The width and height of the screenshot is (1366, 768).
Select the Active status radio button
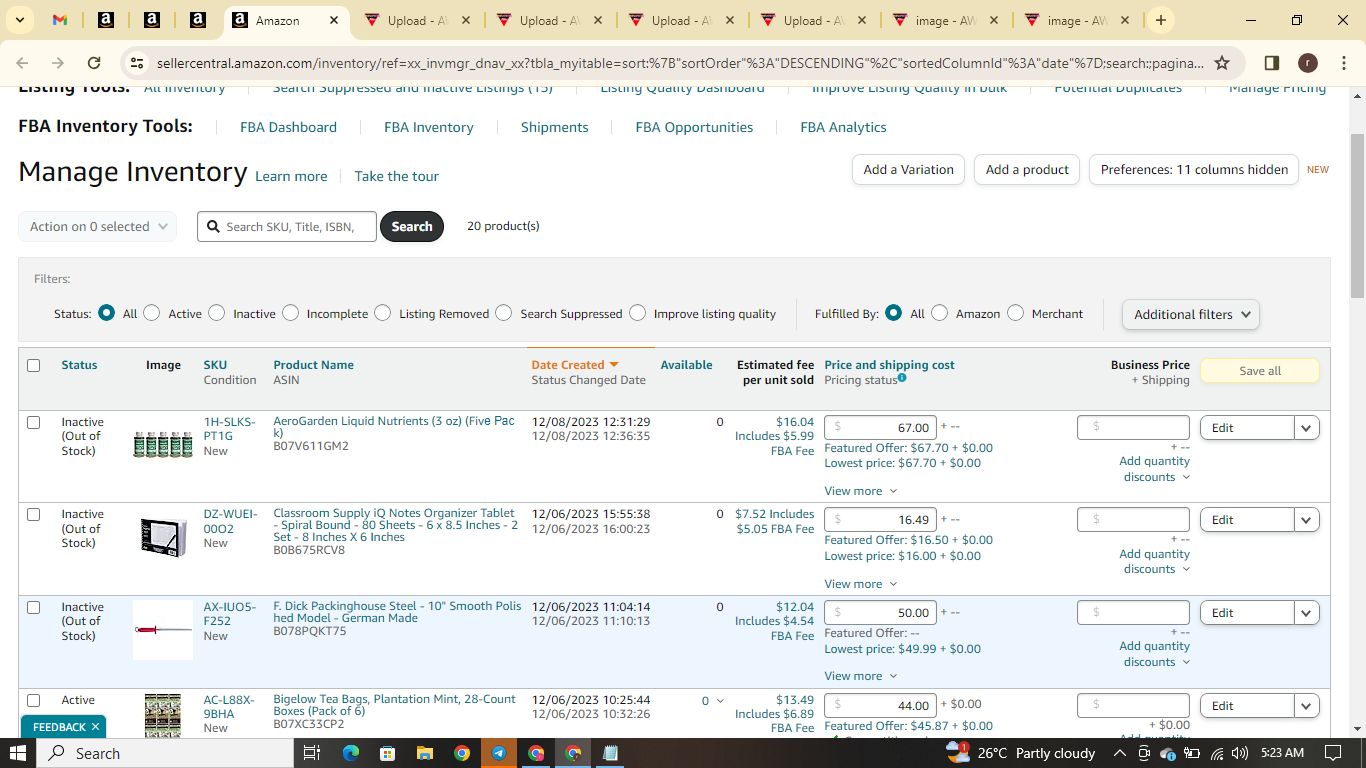(x=152, y=313)
